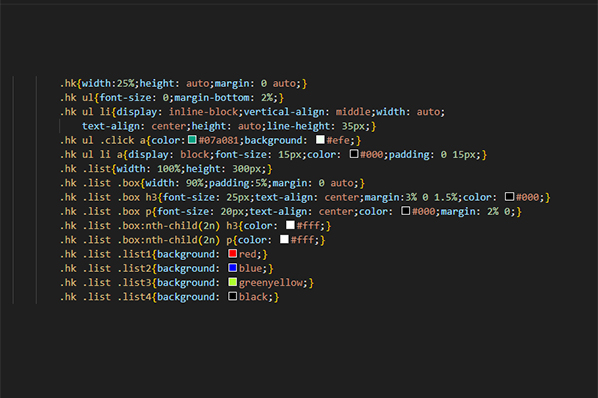
Task: Open the greenyellow color swatch picker
Action: point(233,282)
